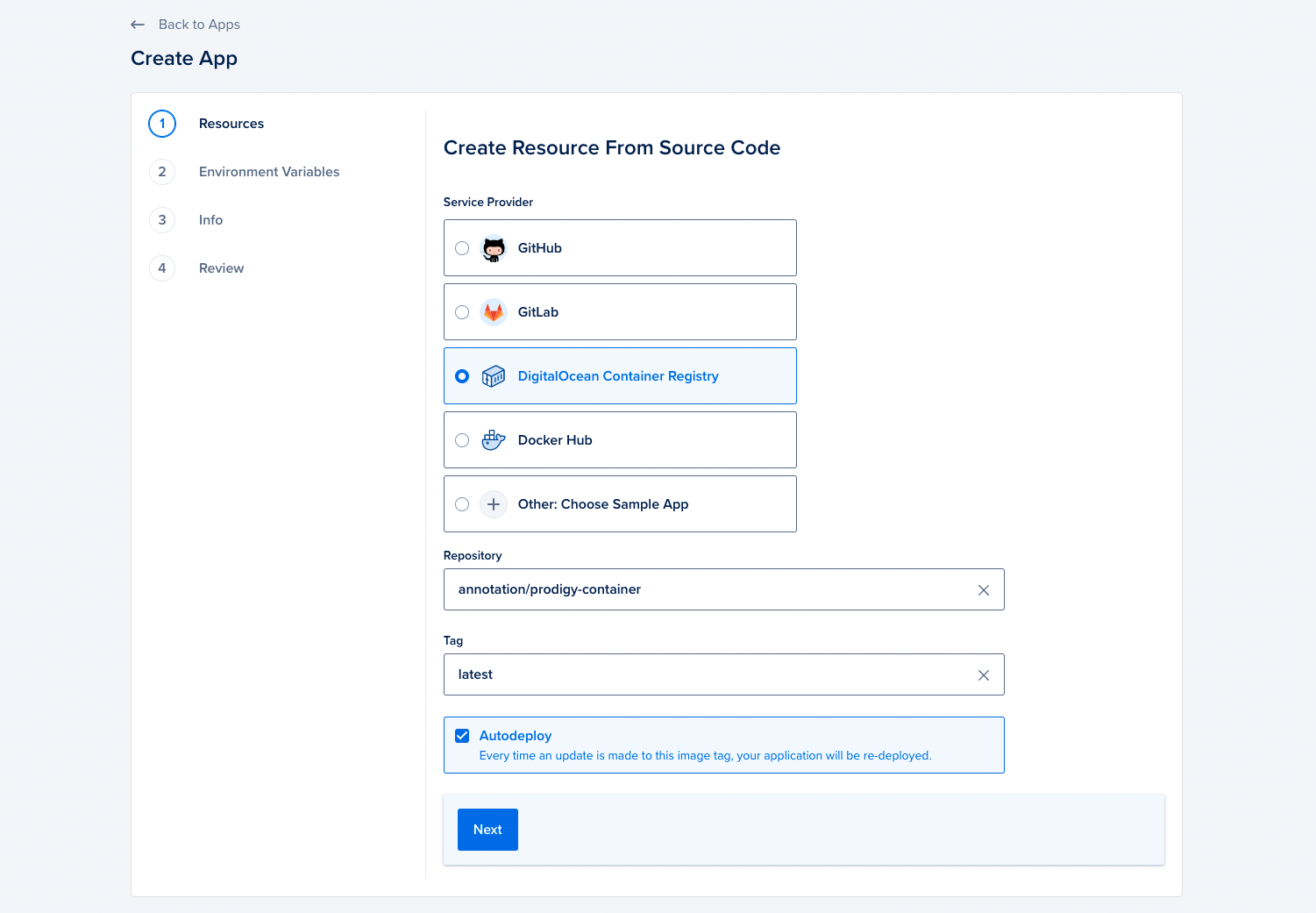Click the plus icon for sample app

pyautogui.click(x=494, y=504)
